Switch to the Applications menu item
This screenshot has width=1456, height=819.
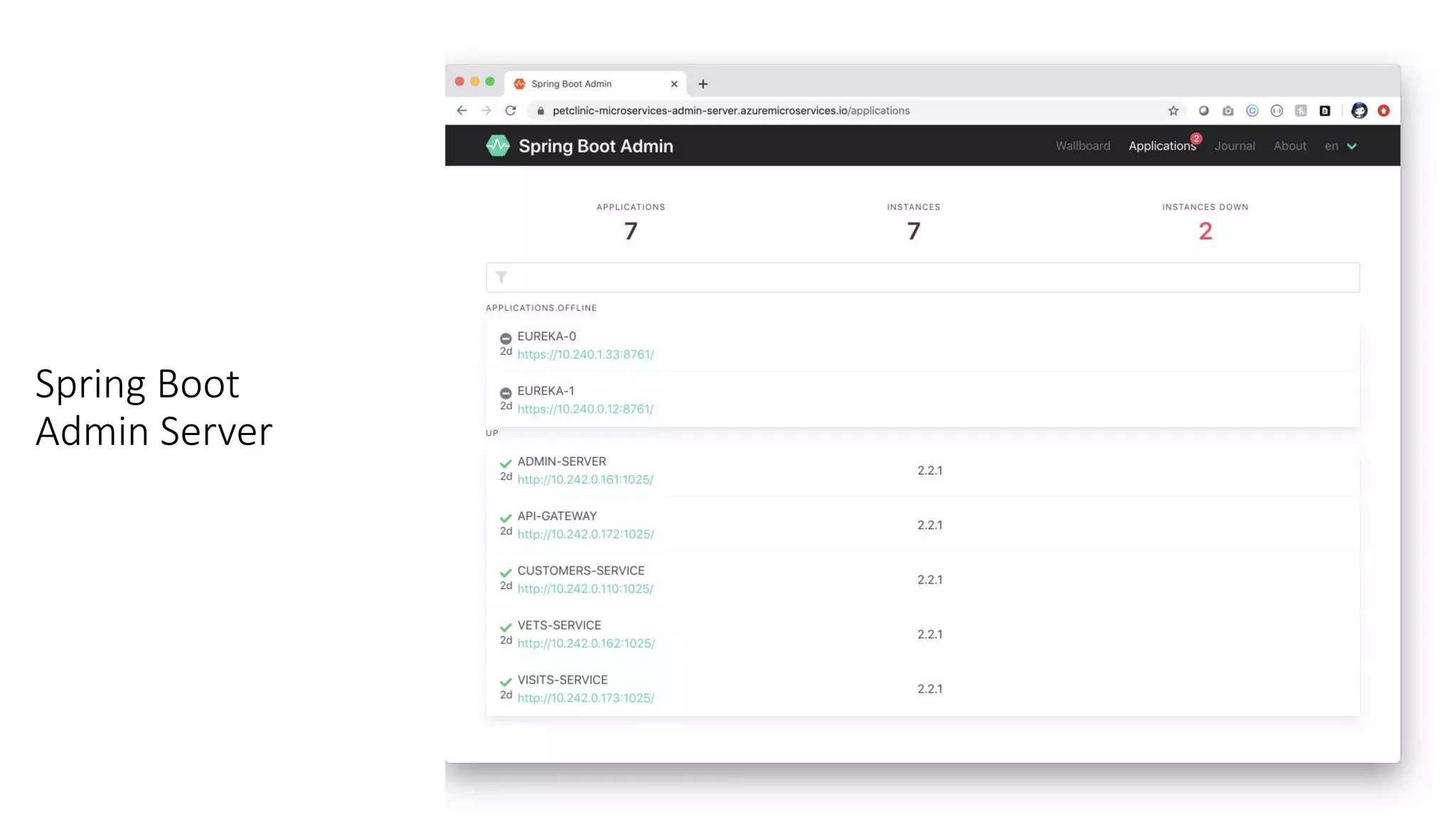tap(1162, 146)
